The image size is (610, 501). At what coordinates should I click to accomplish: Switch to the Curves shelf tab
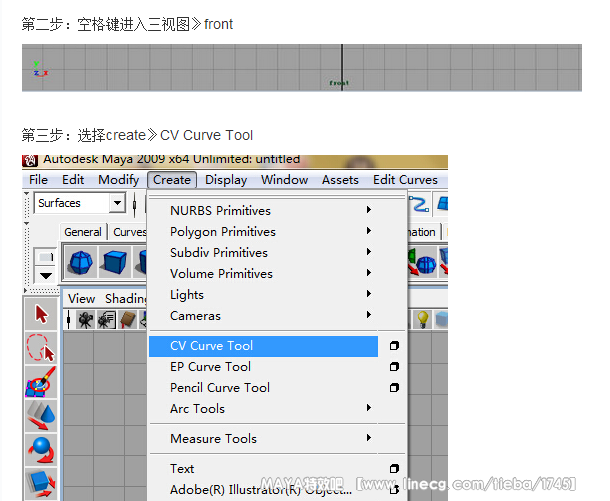[x=129, y=232]
